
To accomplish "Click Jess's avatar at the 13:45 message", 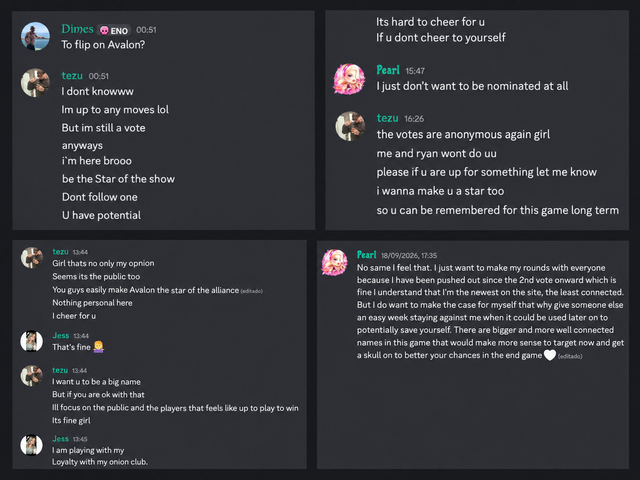I will [x=32, y=444].
